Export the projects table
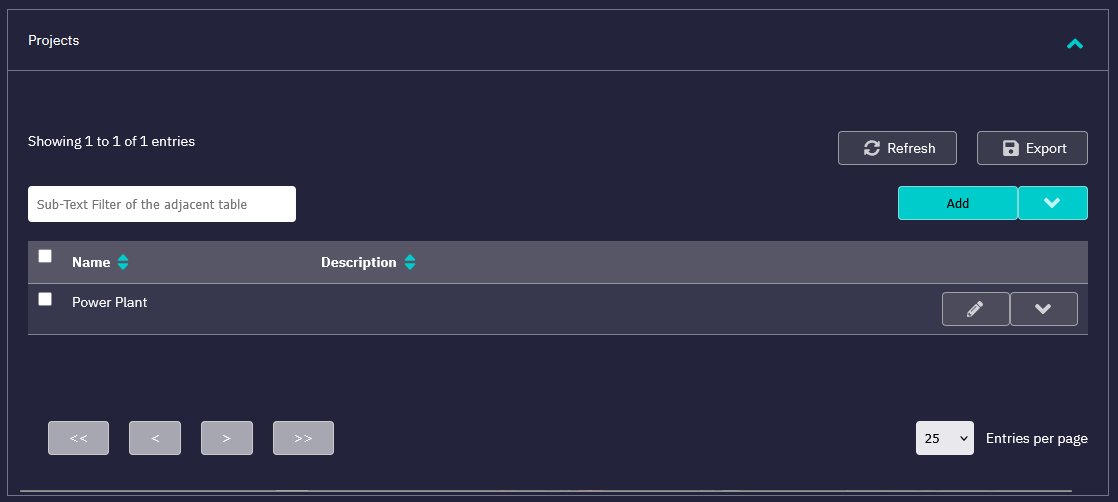The image size is (1118, 502). (x=1032, y=148)
